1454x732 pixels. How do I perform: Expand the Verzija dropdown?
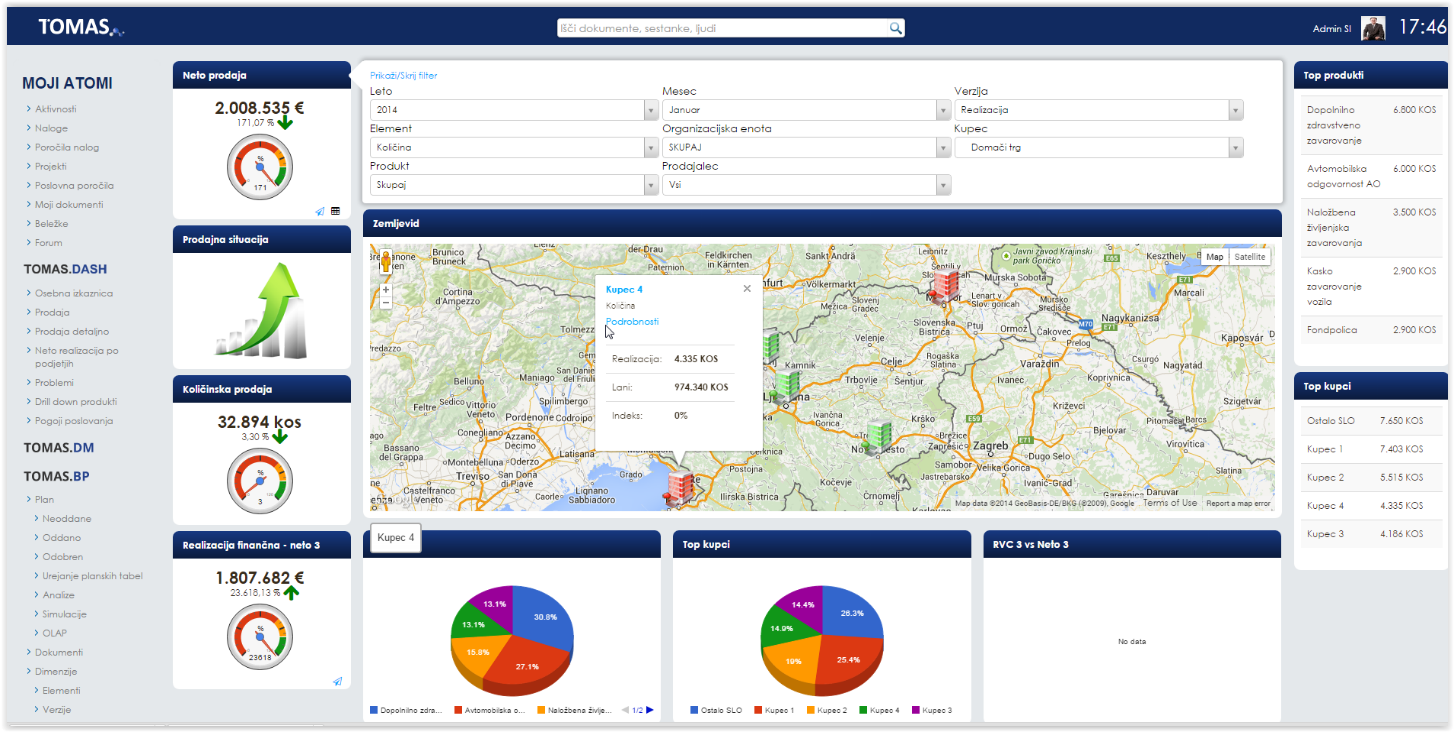pyautogui.click(x=1236, y=110)
